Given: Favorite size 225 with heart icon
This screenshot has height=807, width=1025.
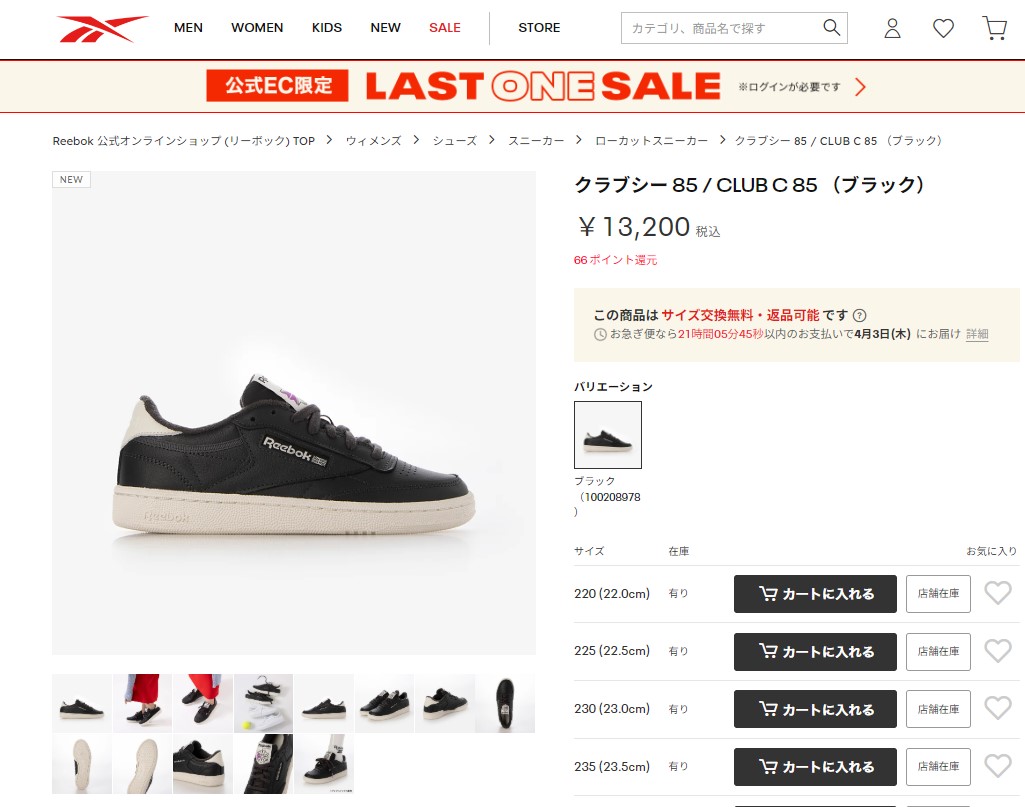Looking at the screenshot, I should [998, 651].
